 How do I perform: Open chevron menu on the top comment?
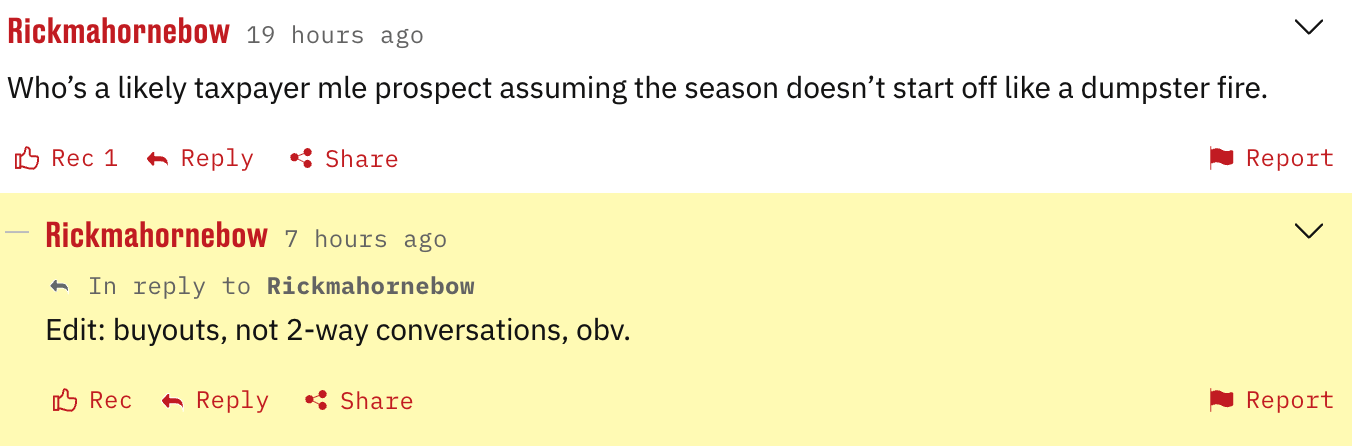[1308, 28]
